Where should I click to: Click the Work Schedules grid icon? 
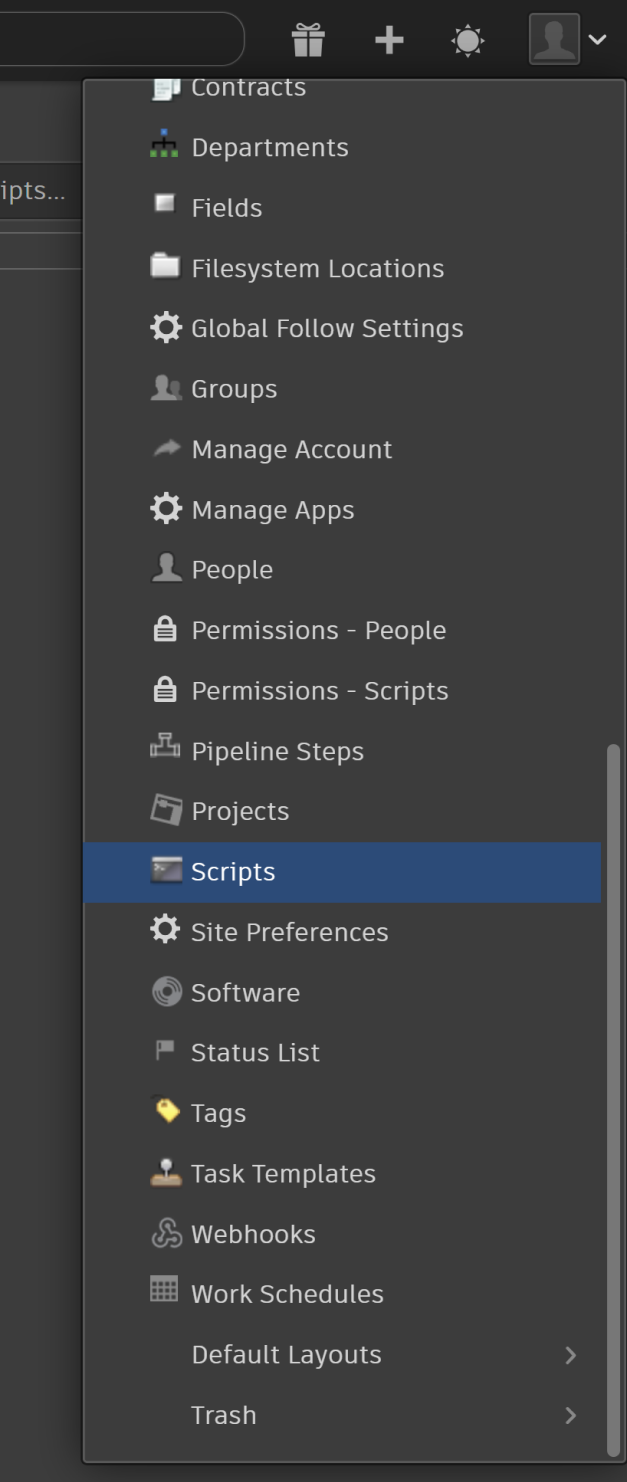[x=164, y=1291]
